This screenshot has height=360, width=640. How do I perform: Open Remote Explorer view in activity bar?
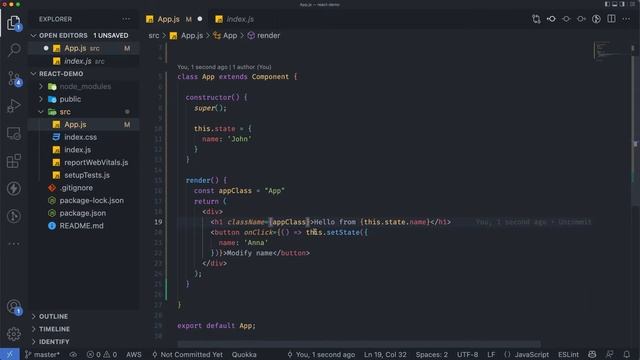(x=14, y=133)
